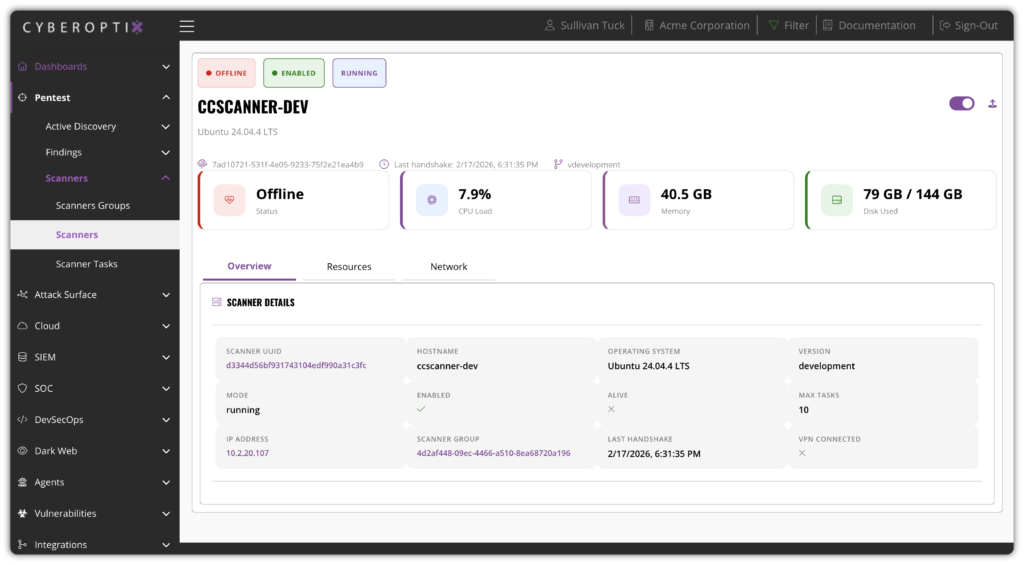Click the Running mode badge

(x=359, y=73)
